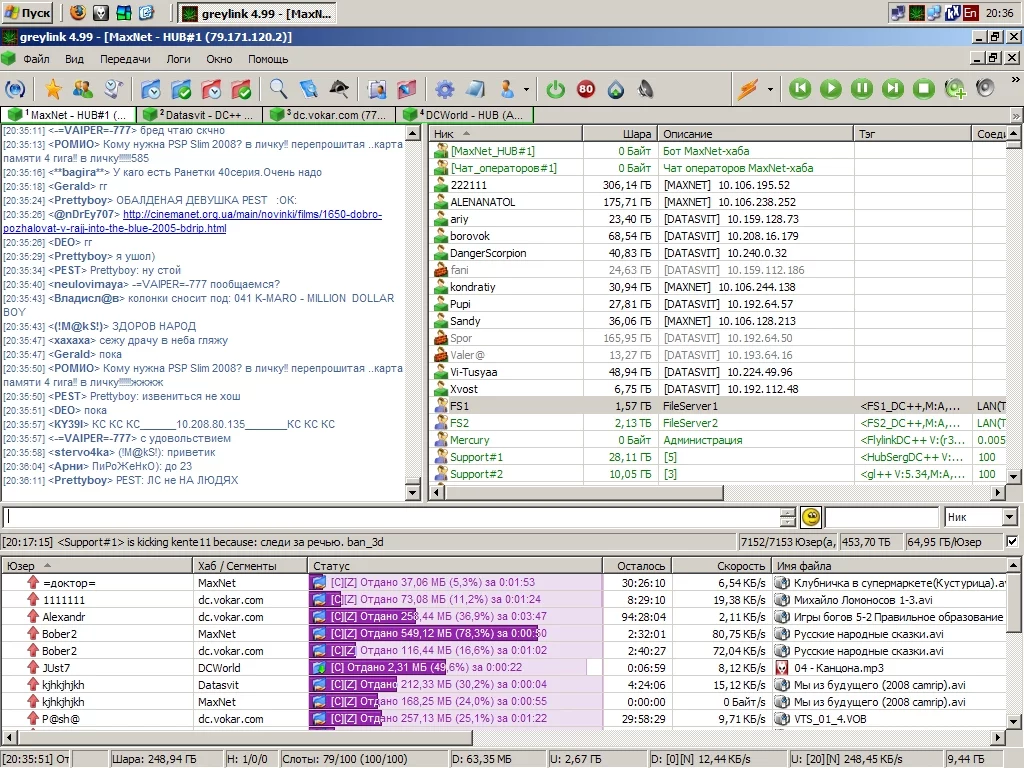1024x768 pixels.
Task: Open search with the magnifying glass icon
Action: click(278, 89)
